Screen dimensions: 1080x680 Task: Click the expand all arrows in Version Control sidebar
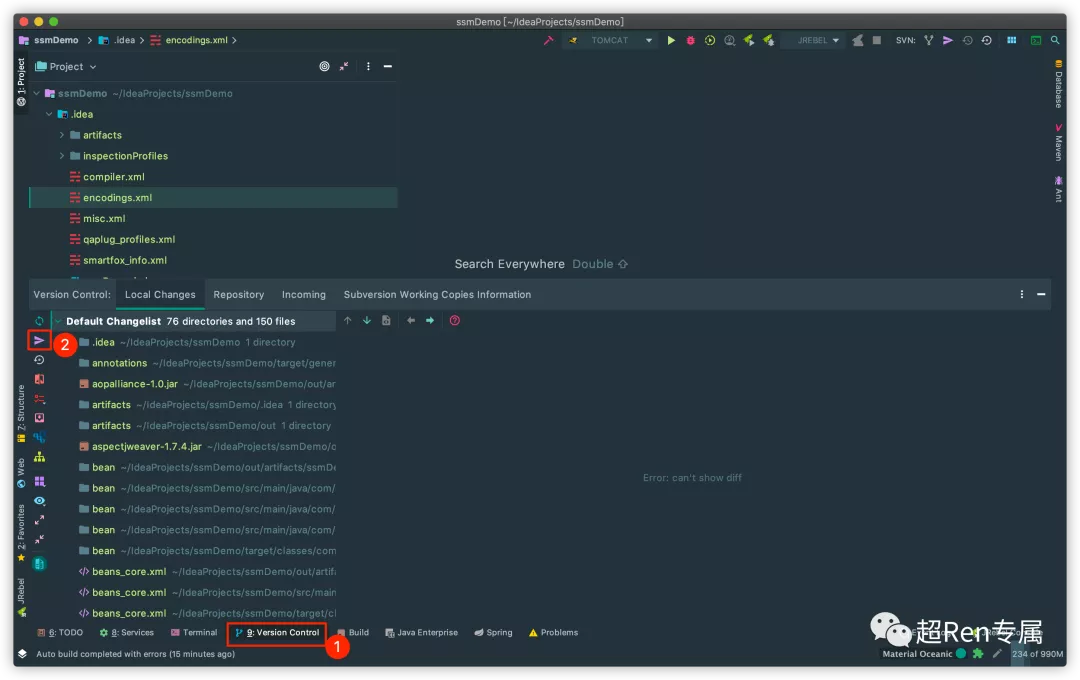pos(39,520)
